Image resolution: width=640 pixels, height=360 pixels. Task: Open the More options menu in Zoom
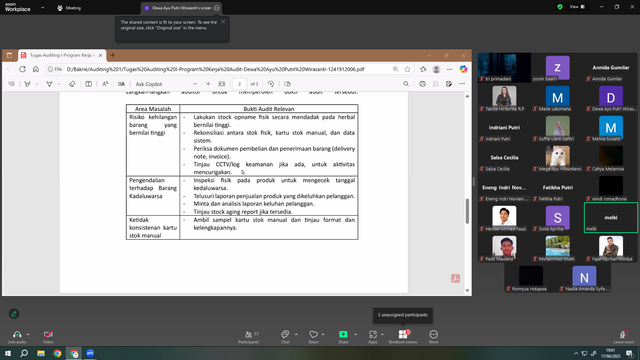(x=433, y=337)
